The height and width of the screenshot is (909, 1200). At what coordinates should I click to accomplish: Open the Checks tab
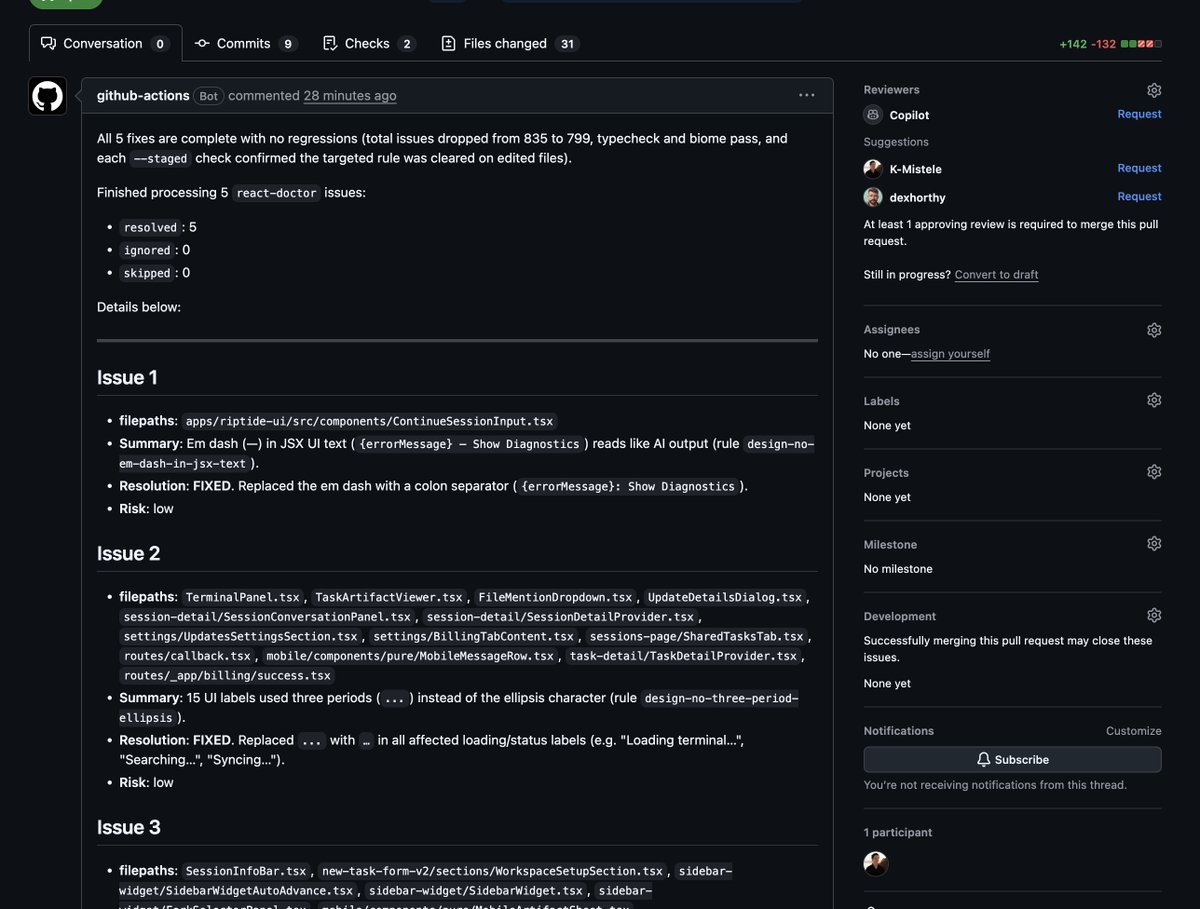pyautogui.click(x=368, y=43)
